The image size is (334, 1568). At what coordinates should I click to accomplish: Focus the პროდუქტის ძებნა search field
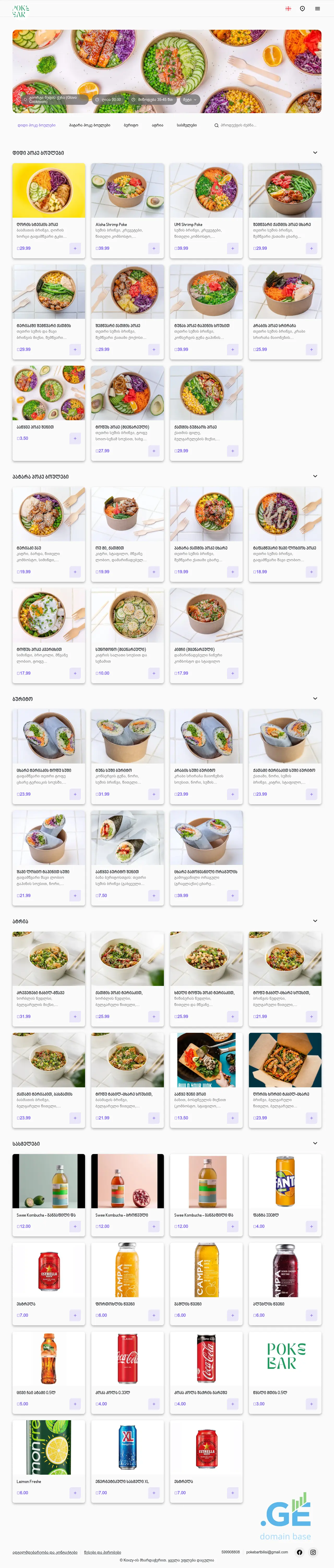(238, 125)
